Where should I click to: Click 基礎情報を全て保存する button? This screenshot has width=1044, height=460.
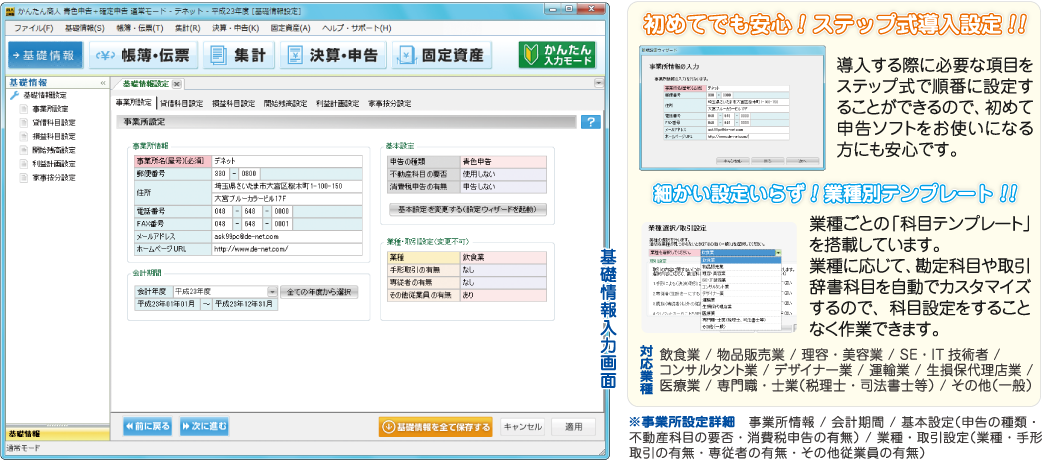pyautogui.click(x=436, y=427)
